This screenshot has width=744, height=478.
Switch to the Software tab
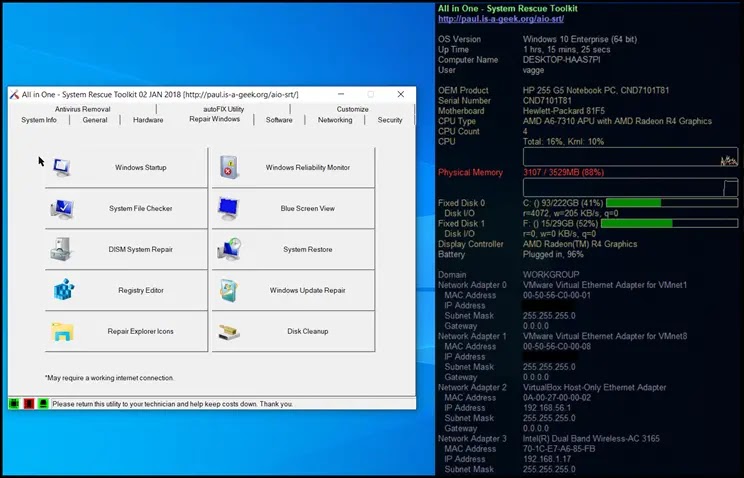279,120
